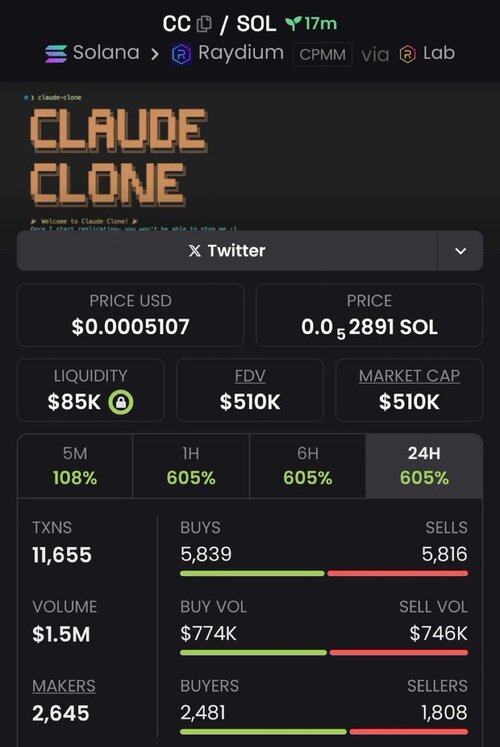Click the Lab launchpad icon
The image size is (500, 747).
pyautogui.click(x=408, y=54)
